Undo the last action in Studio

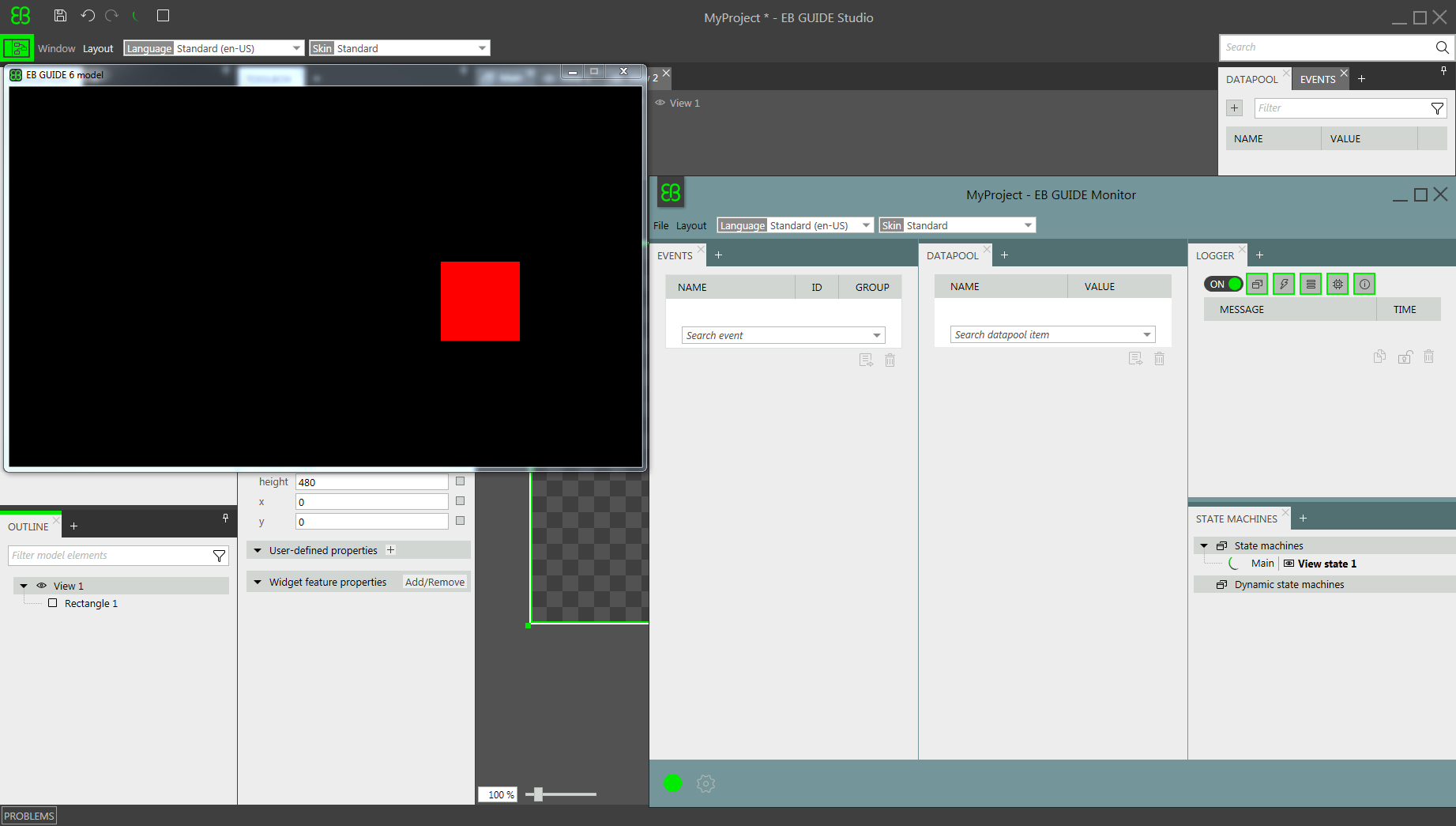click(88, 15)
